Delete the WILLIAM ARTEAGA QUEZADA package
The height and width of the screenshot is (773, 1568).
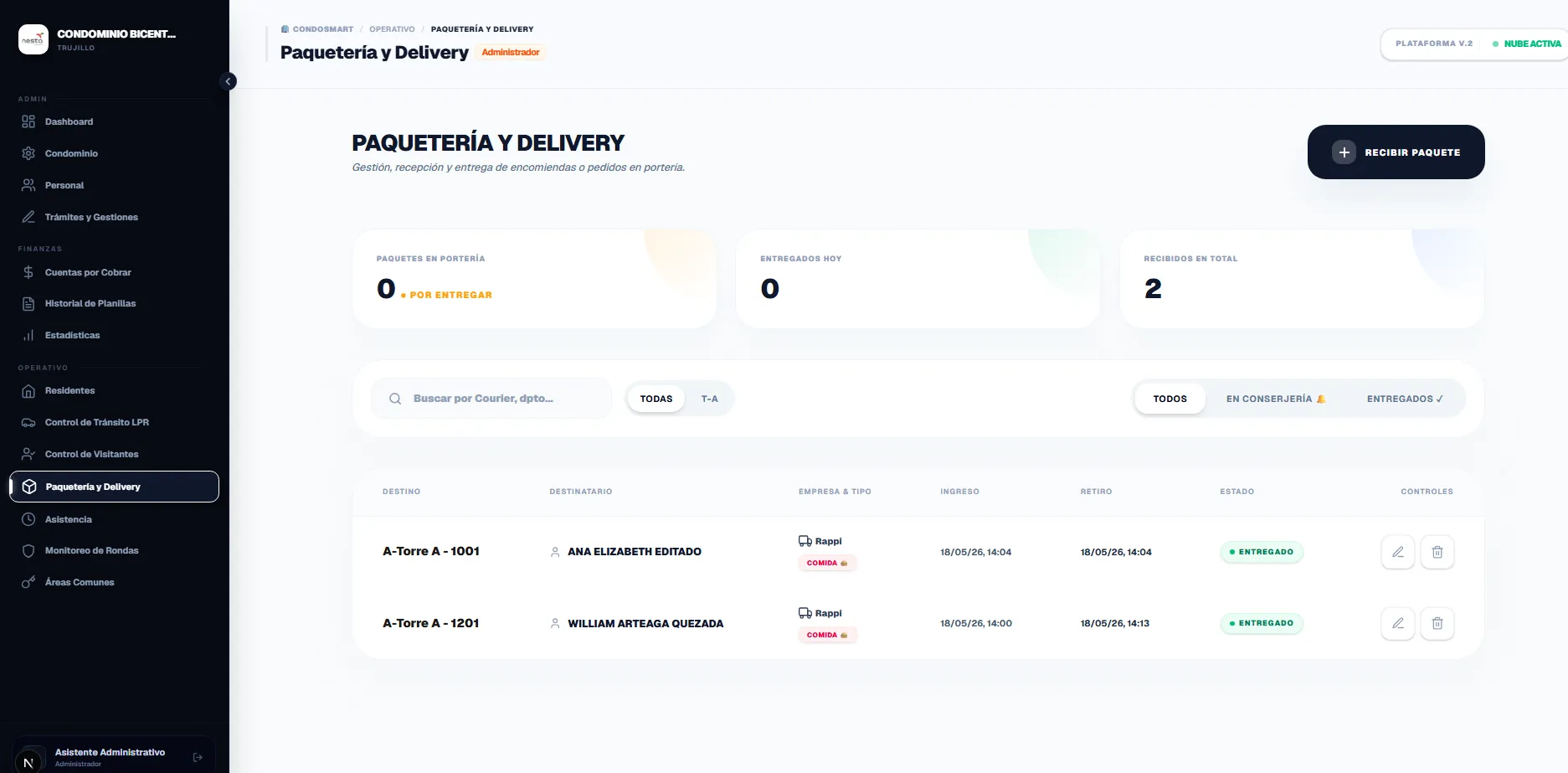pos(1437,623)
